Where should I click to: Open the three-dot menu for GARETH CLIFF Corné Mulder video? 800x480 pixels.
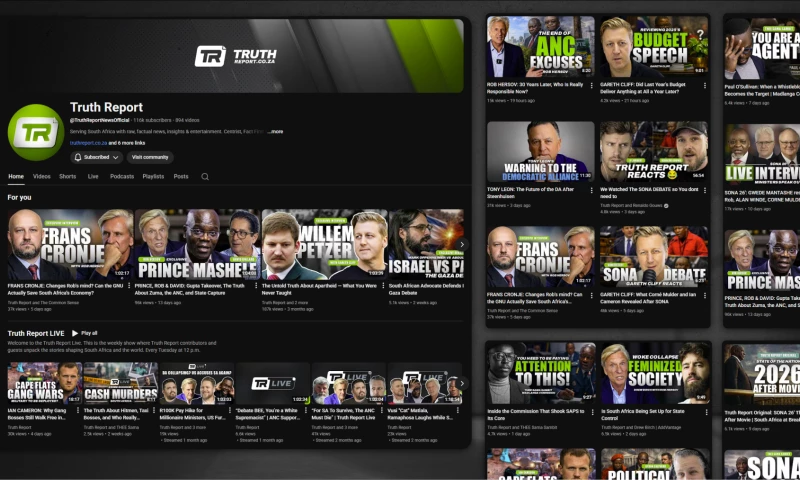[x=705, y=295]
